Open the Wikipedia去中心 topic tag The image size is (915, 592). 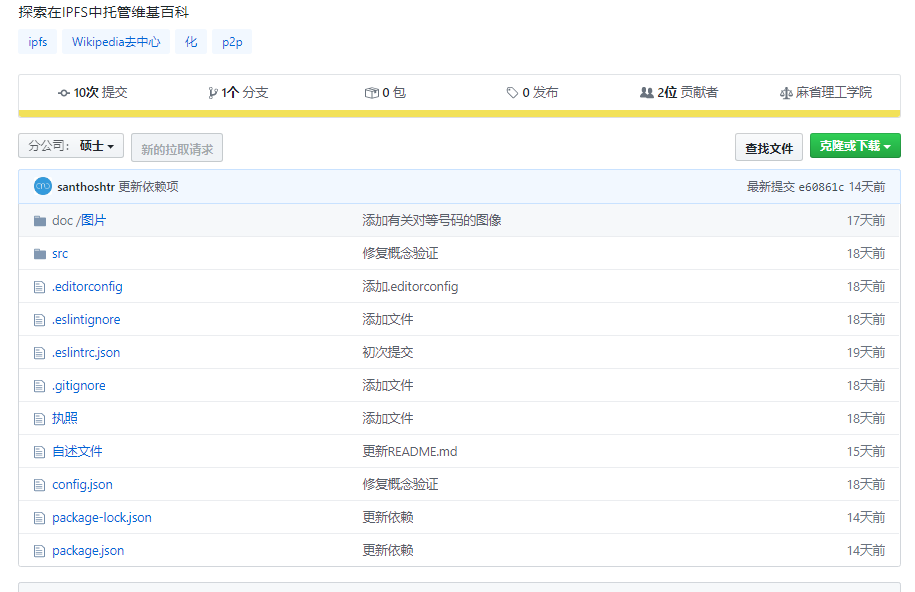pyautogui.click(x=115, y=42)
